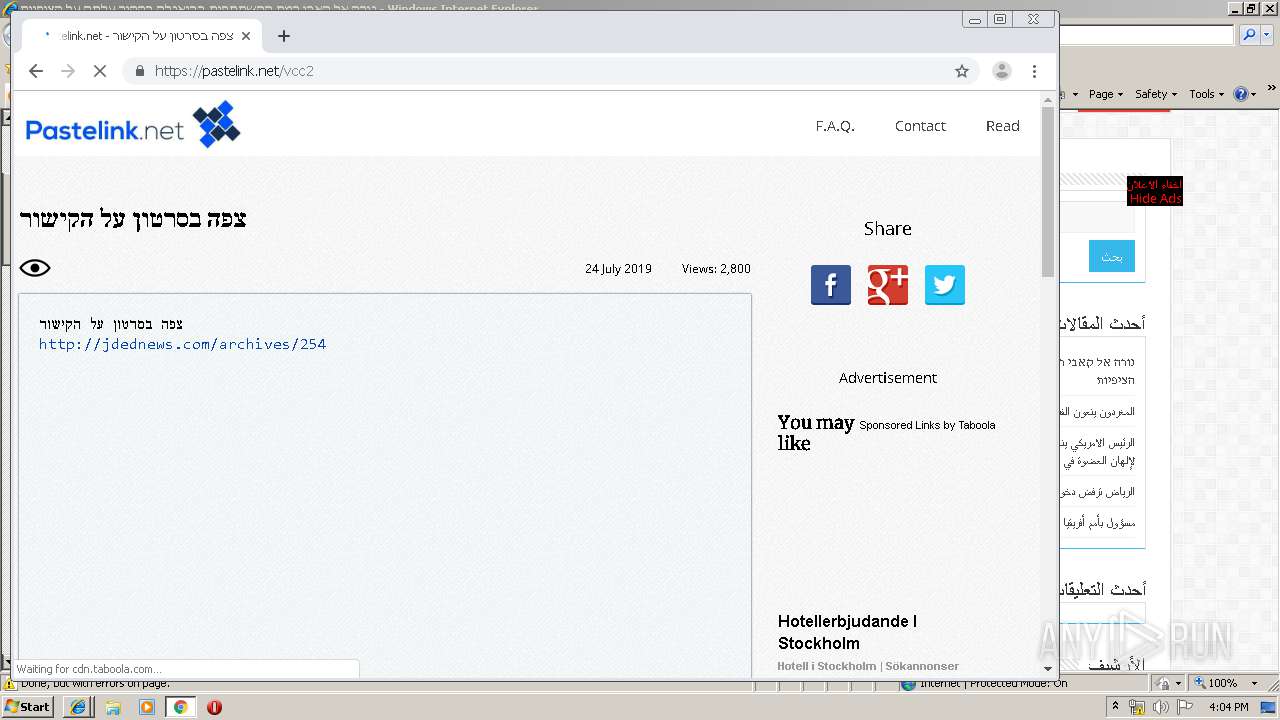This screenshot has width=1280, height=720.
Task: Open Sponsored Links by Taboola
Action: tap(927, 425)
